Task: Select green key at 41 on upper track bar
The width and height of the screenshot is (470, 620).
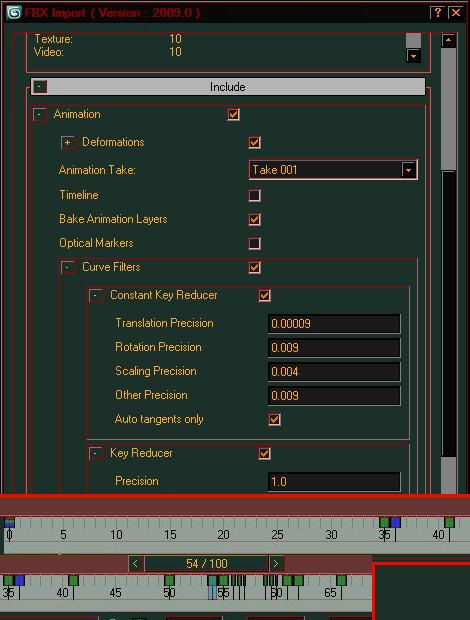Action: pyautogui.click(x=449, y=522)
